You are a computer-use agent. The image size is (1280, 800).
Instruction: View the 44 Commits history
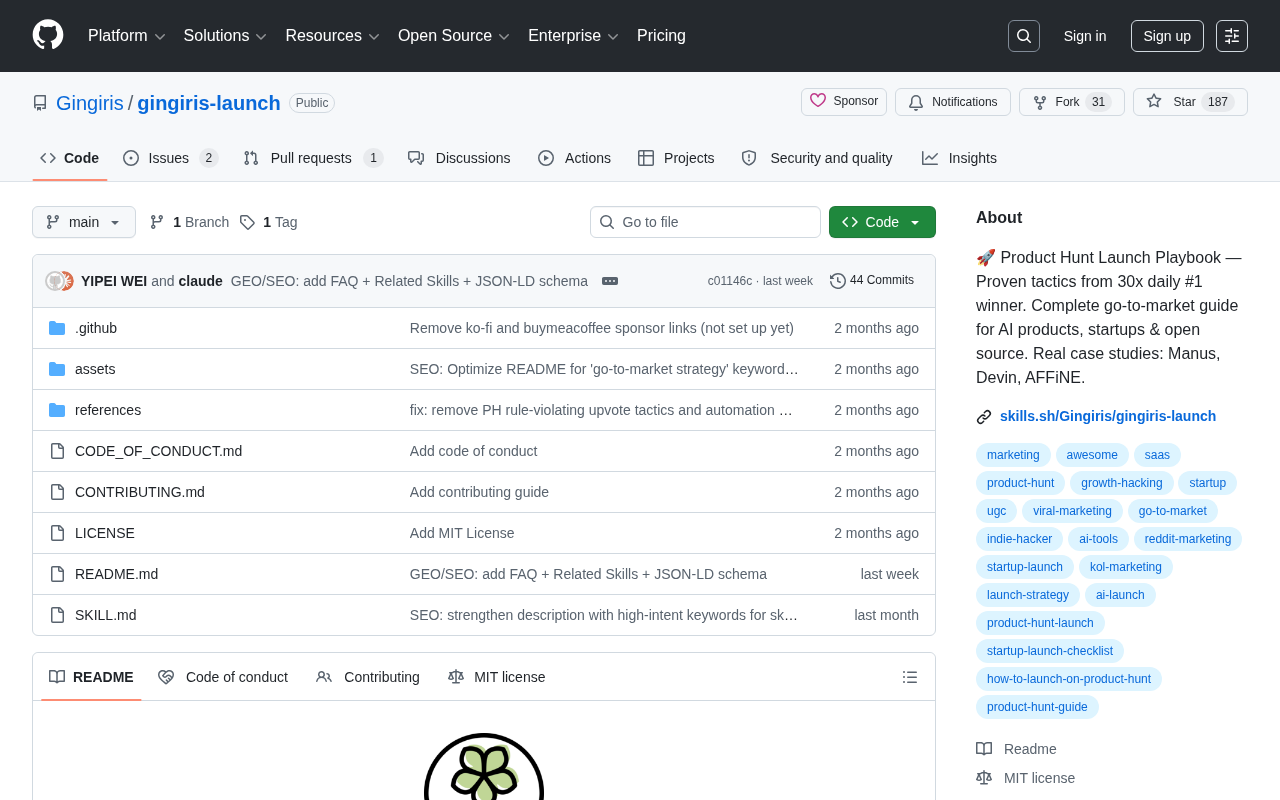(x=872, y=281)
